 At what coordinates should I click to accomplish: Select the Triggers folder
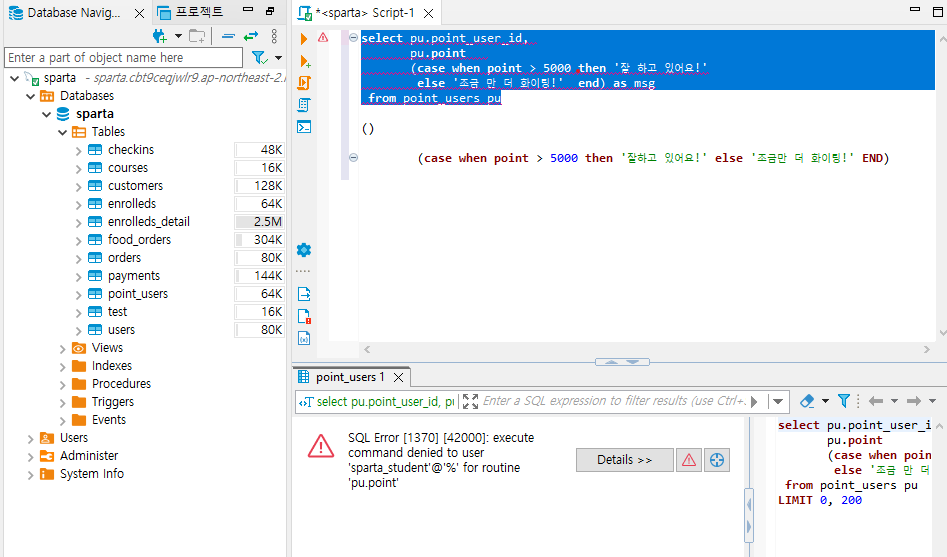point(112,402)
